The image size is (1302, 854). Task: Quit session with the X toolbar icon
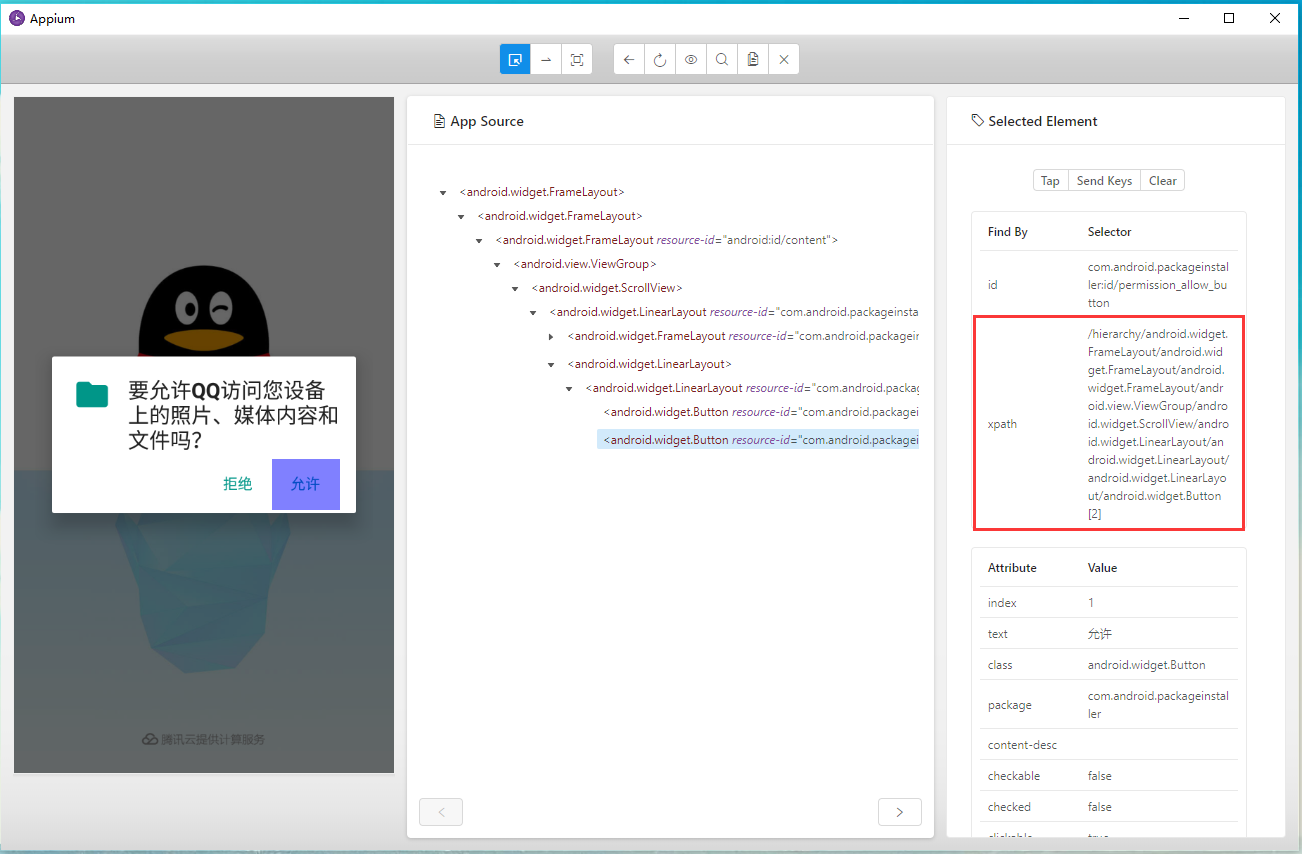coord(784,60)
